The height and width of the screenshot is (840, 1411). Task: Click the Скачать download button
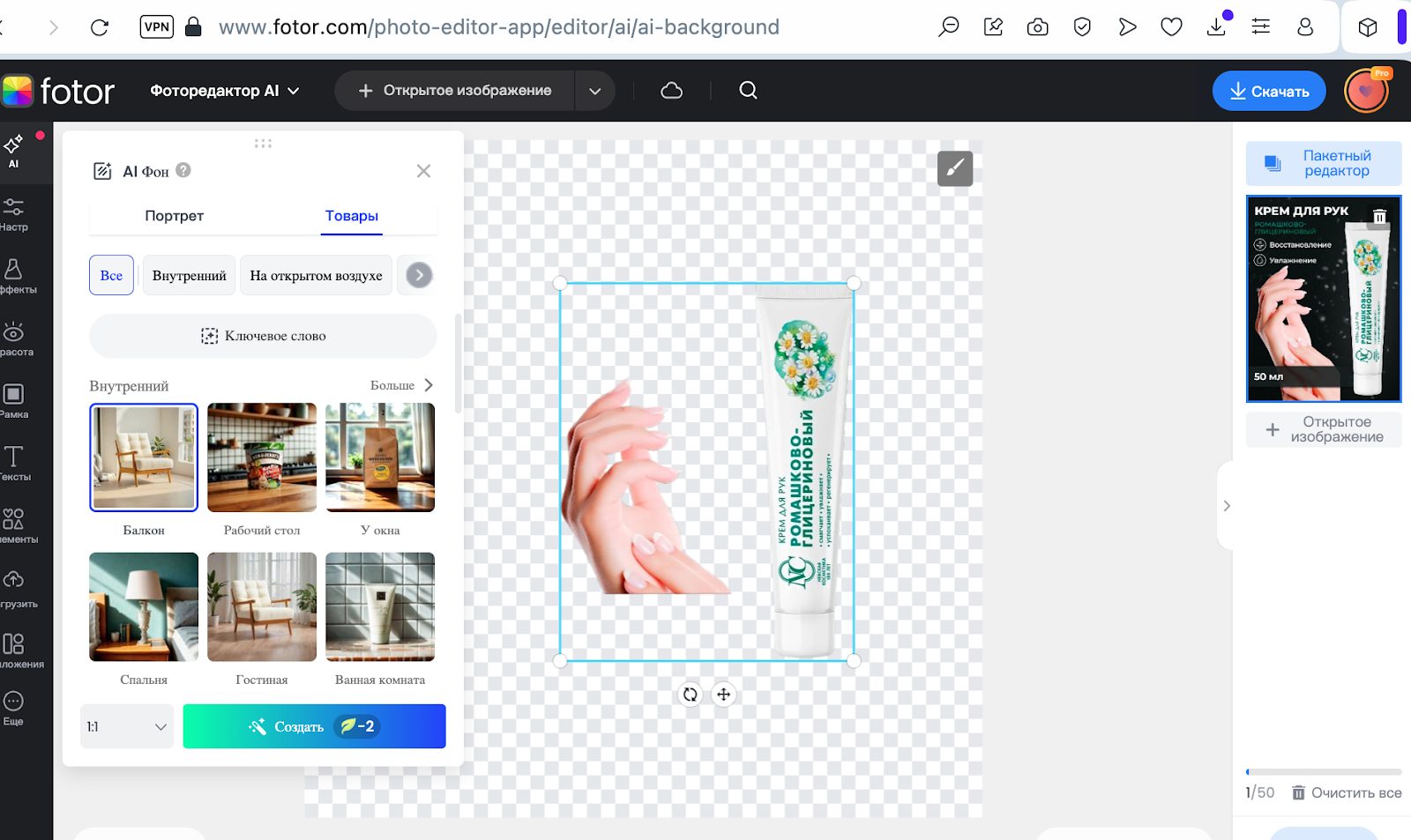tap(1268, 91)
